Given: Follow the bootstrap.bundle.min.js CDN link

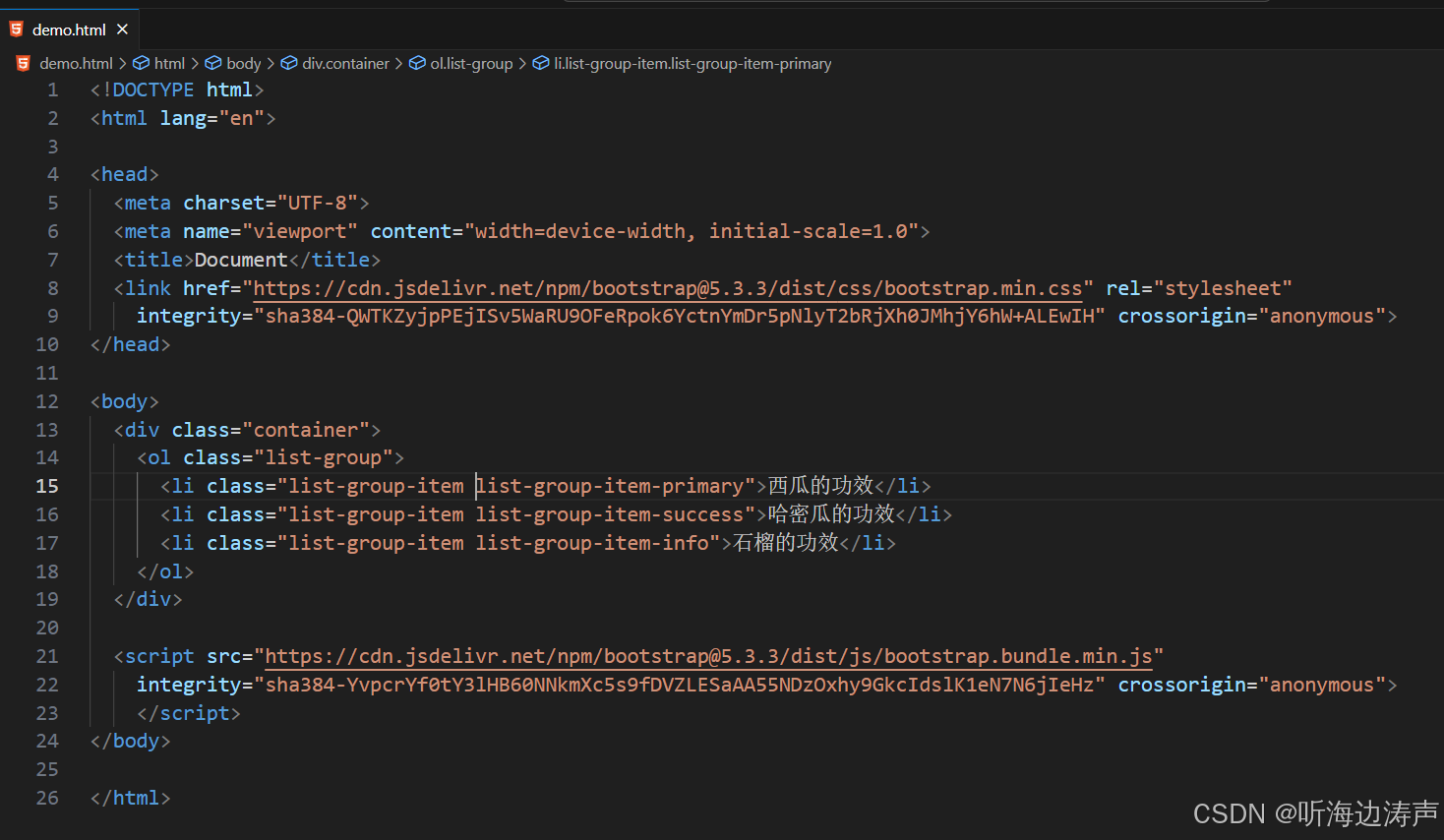Looking at the screenshot, I should pos(708,656).
